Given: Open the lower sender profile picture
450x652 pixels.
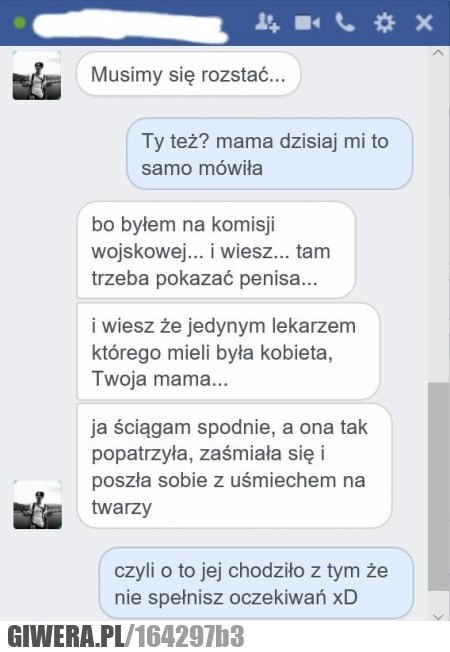Looking at the screenshot, I should pos(37,504).
